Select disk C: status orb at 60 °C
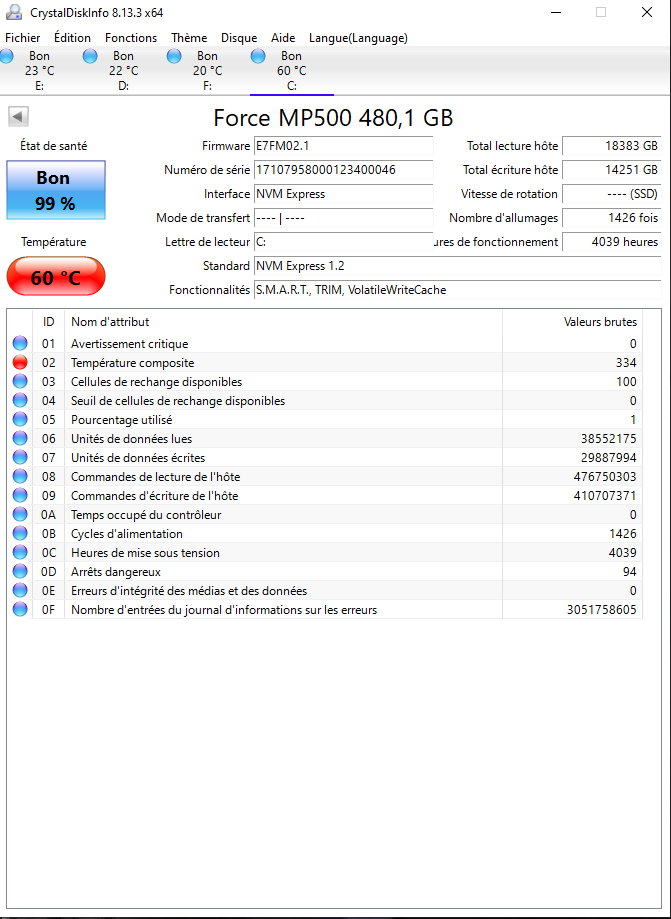This screenshot has width=671, height=919. 258,56
